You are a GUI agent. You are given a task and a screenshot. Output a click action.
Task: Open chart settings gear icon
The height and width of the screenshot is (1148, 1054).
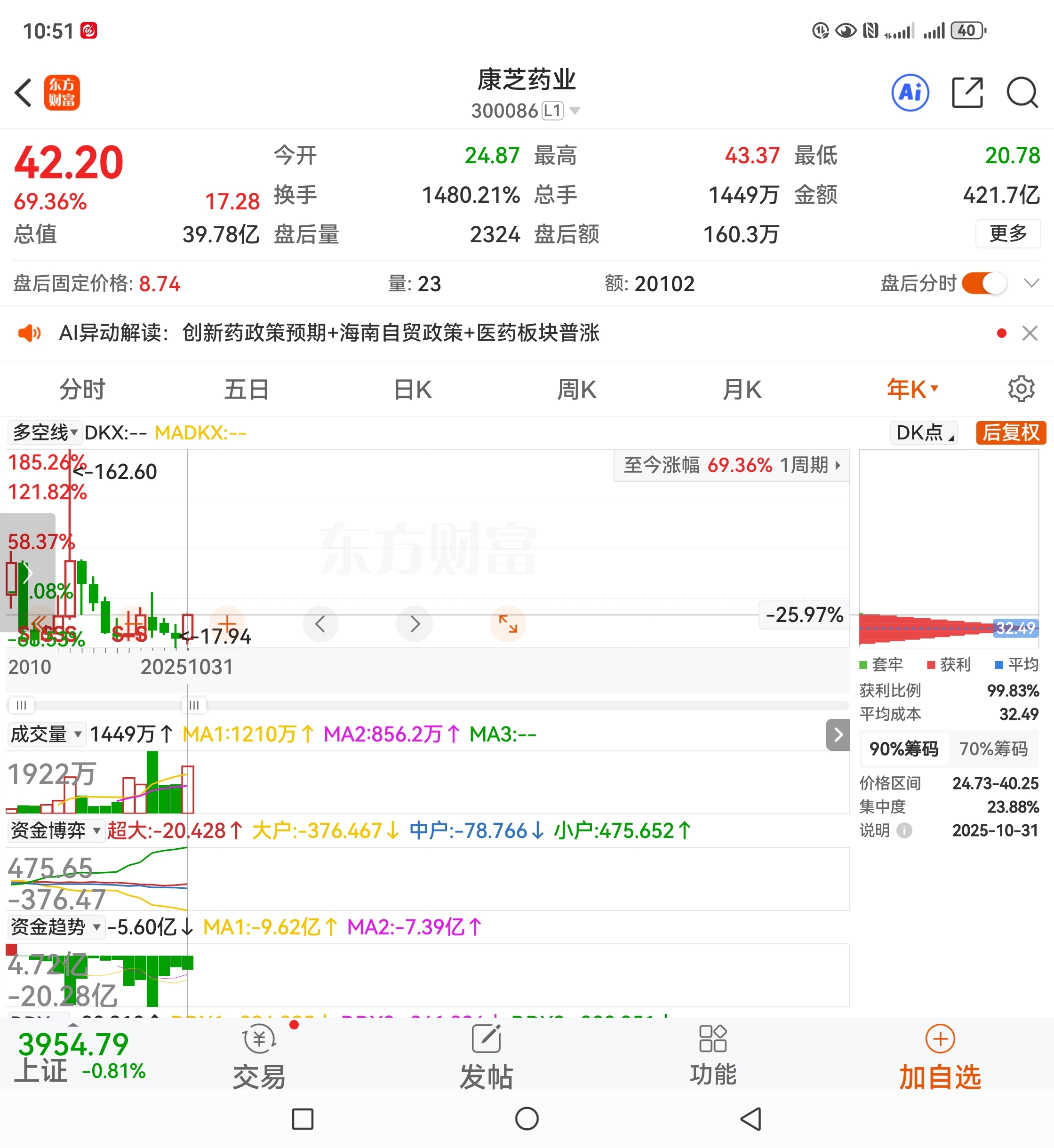click(x=1020, y=389)
